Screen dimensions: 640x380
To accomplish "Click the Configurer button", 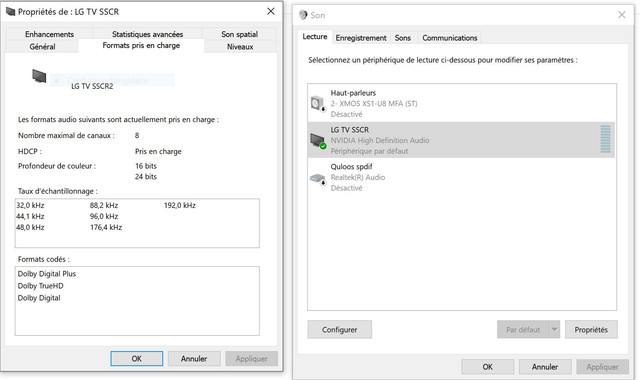I will (340, 329).
